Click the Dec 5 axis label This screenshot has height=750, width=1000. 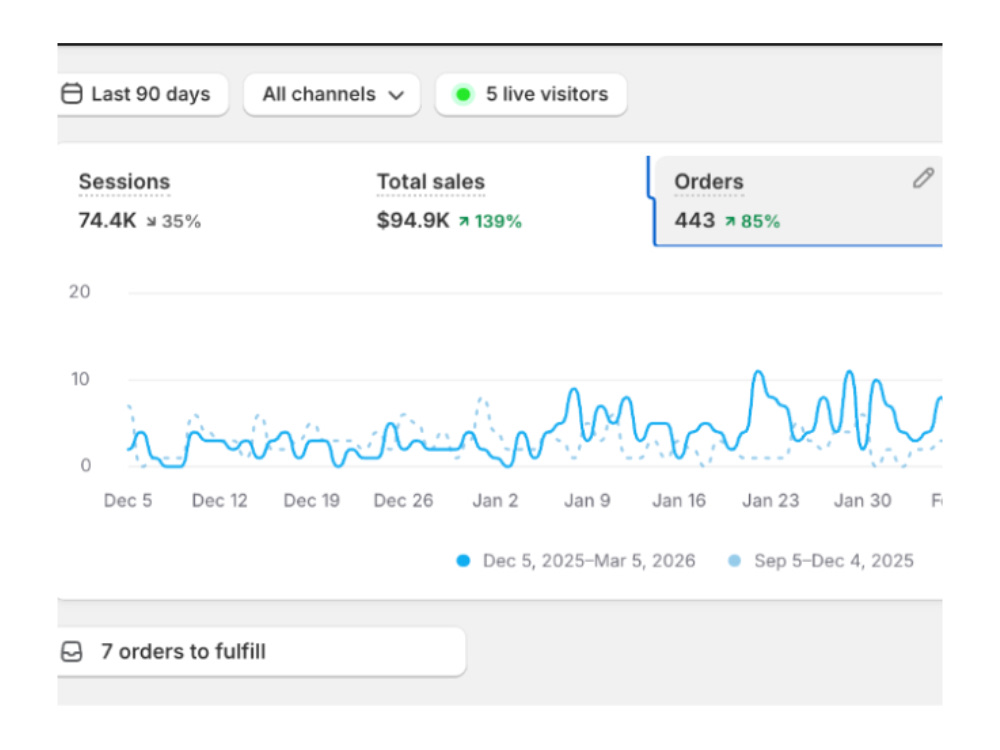pos(128,501)
